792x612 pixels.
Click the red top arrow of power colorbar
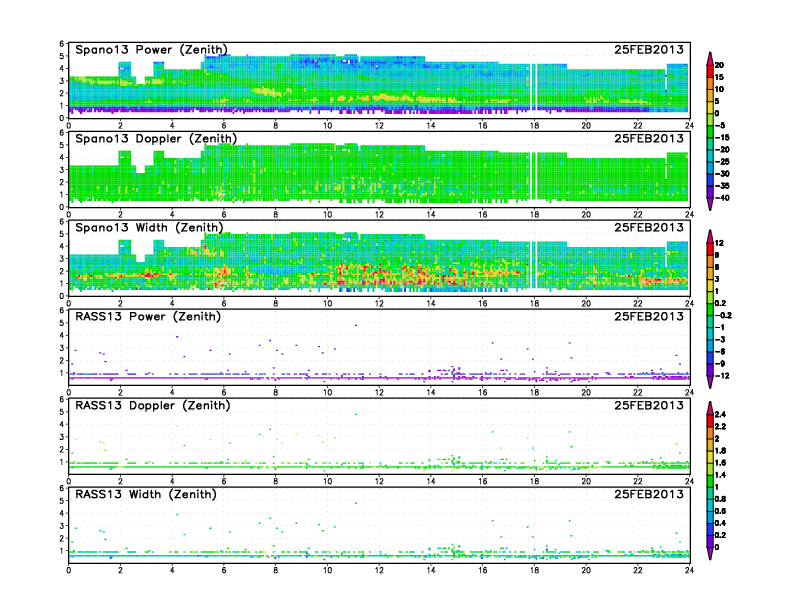(x=709, y=55)
